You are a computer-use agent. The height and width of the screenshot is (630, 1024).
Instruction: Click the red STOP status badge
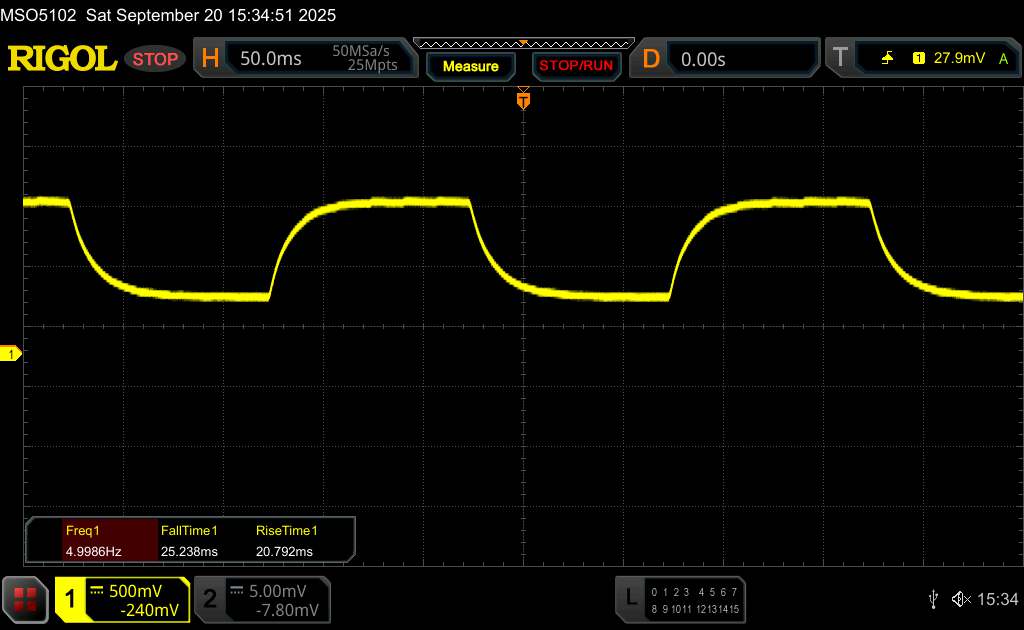point(156,59)
